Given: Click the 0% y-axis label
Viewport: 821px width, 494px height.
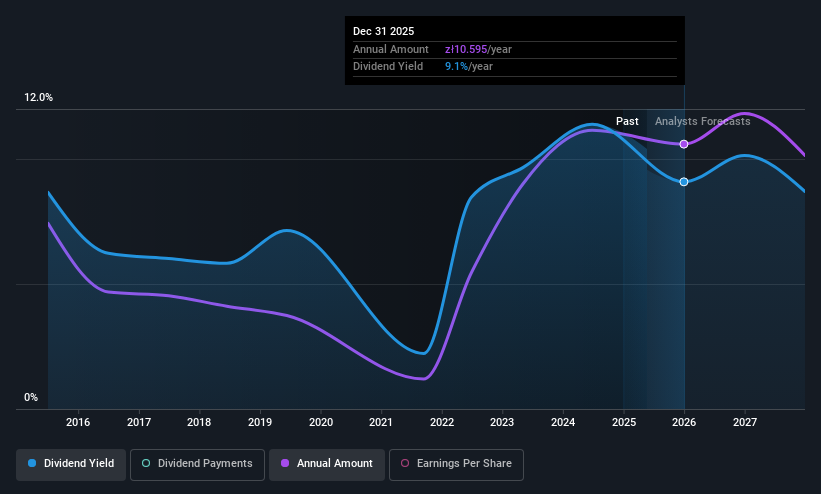Looking at the screenshot, I should tap(31, 398).
